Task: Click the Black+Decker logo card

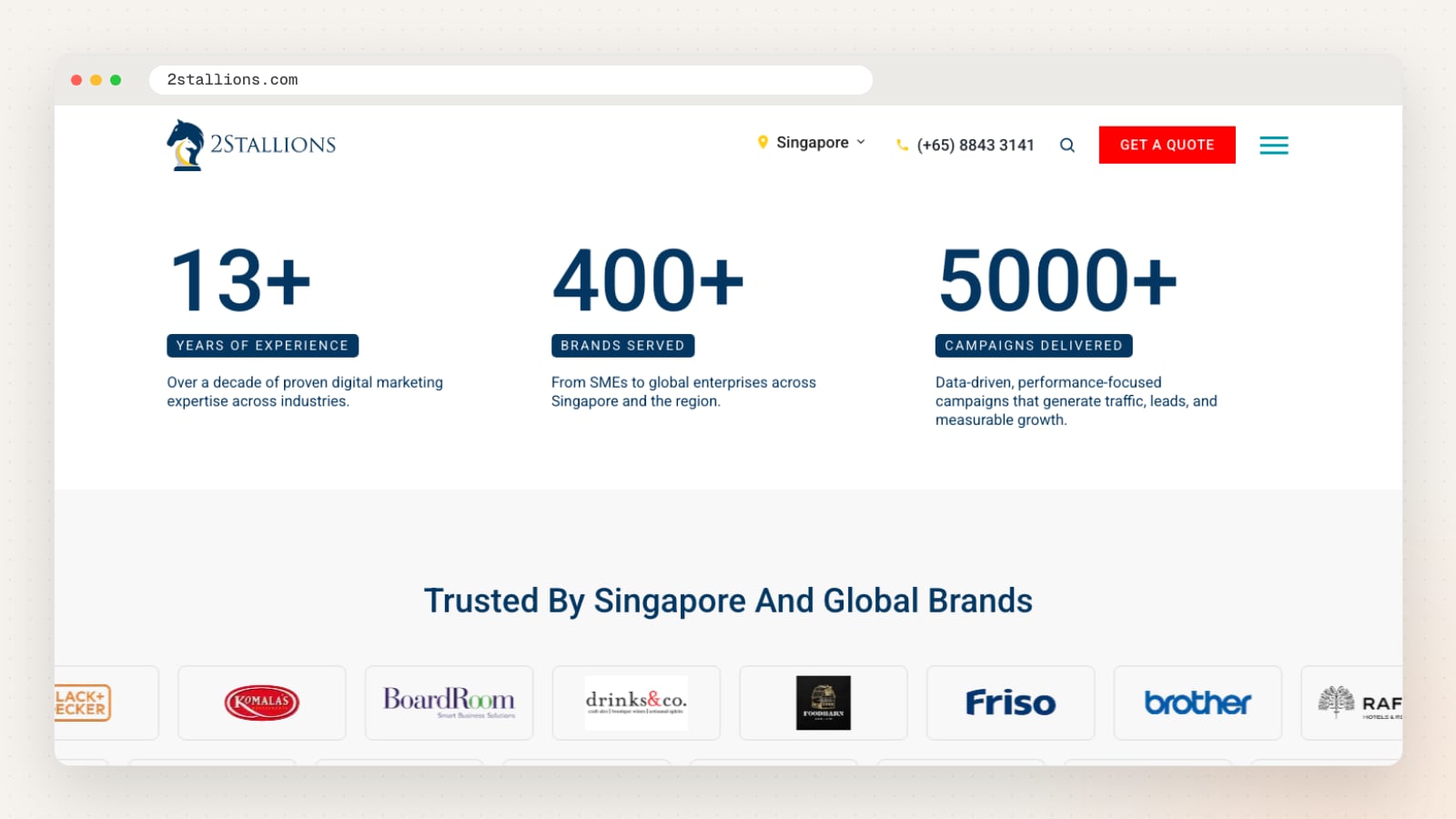Action: coord(106,703)
